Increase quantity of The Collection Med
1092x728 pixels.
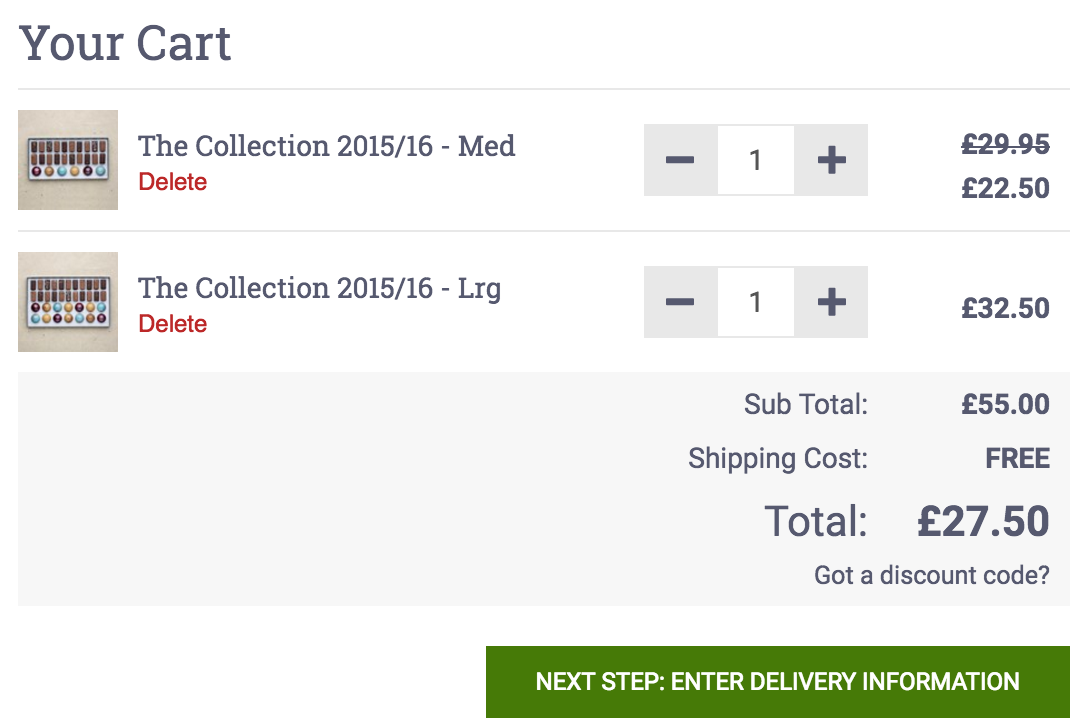(x=832, y=160)
